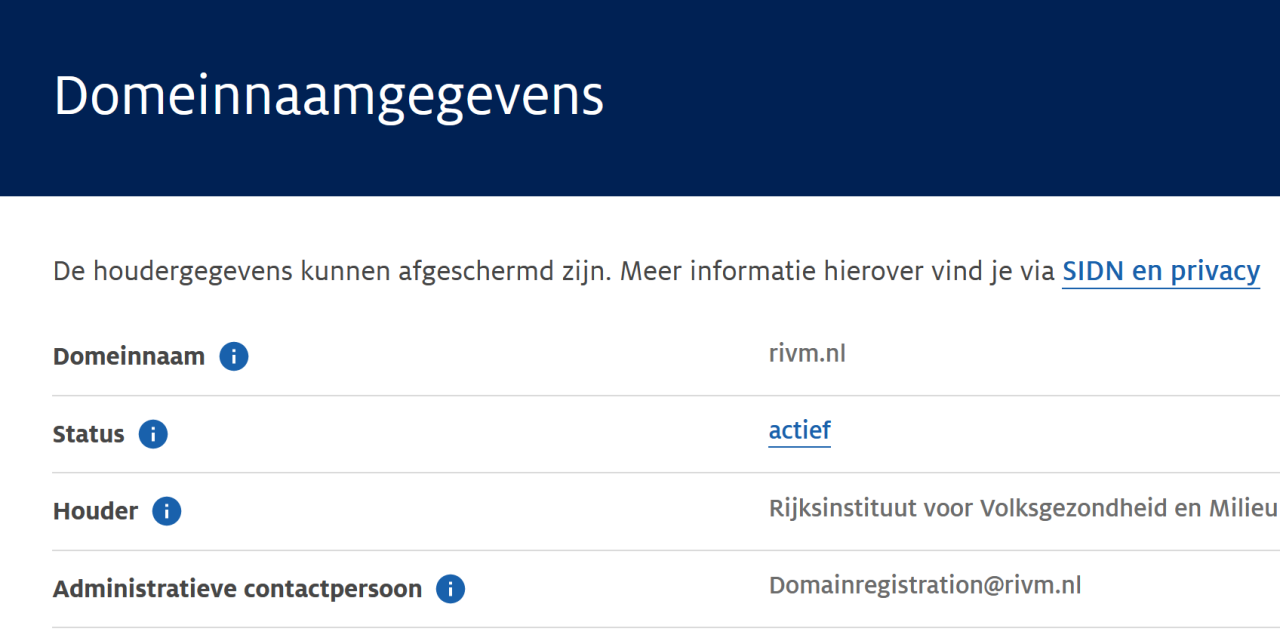1280x641 pixels.
Task: Click info icon for Administratieve contactpersoon
Action: click(450, 589)
